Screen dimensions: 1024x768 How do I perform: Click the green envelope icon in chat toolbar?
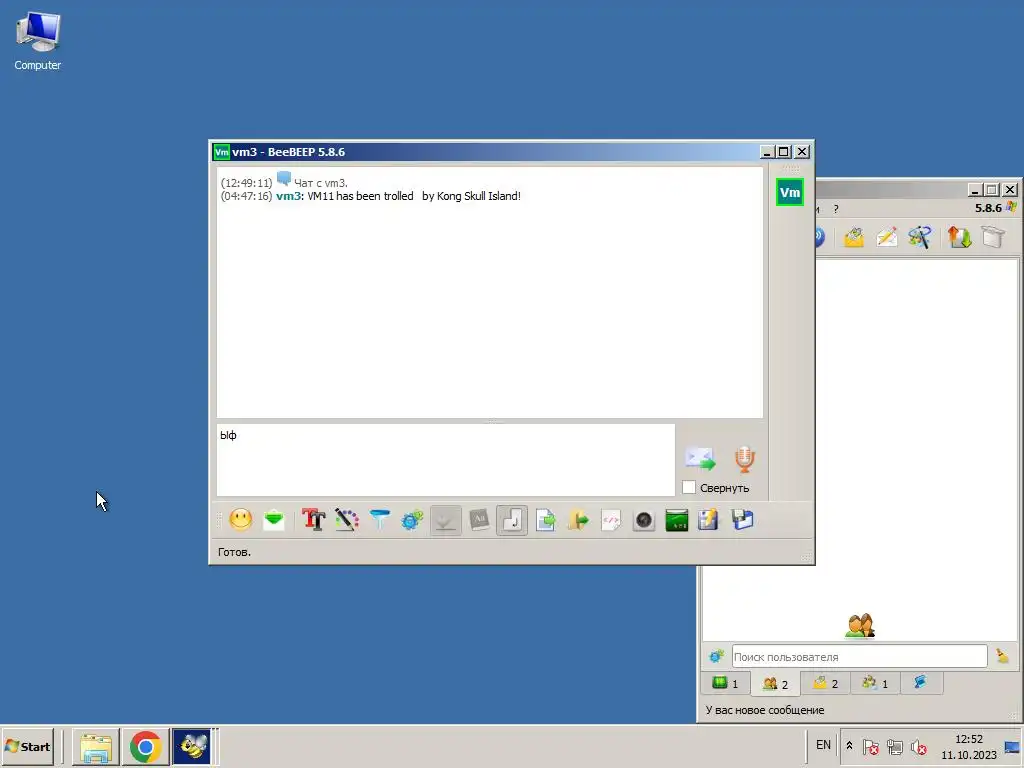274,520
